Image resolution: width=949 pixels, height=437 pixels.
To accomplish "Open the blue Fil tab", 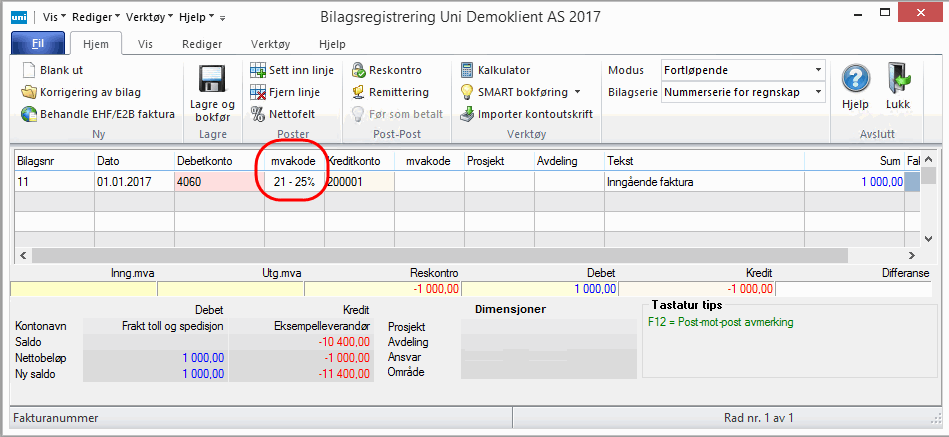I will [x=36, y=44].
